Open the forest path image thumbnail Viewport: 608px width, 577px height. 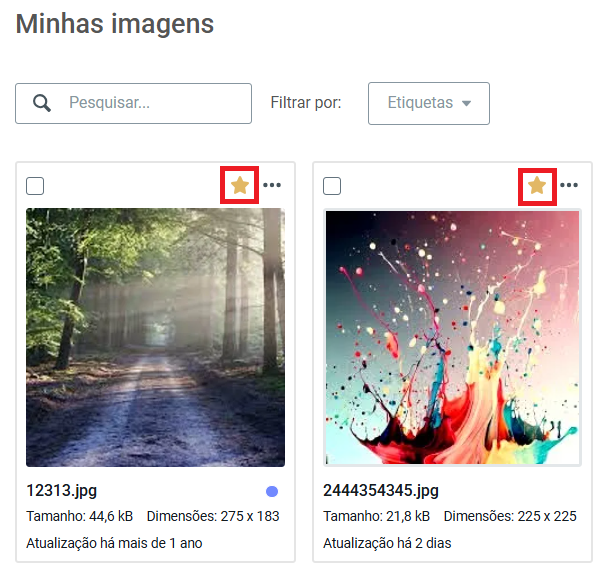pos(155,337)
